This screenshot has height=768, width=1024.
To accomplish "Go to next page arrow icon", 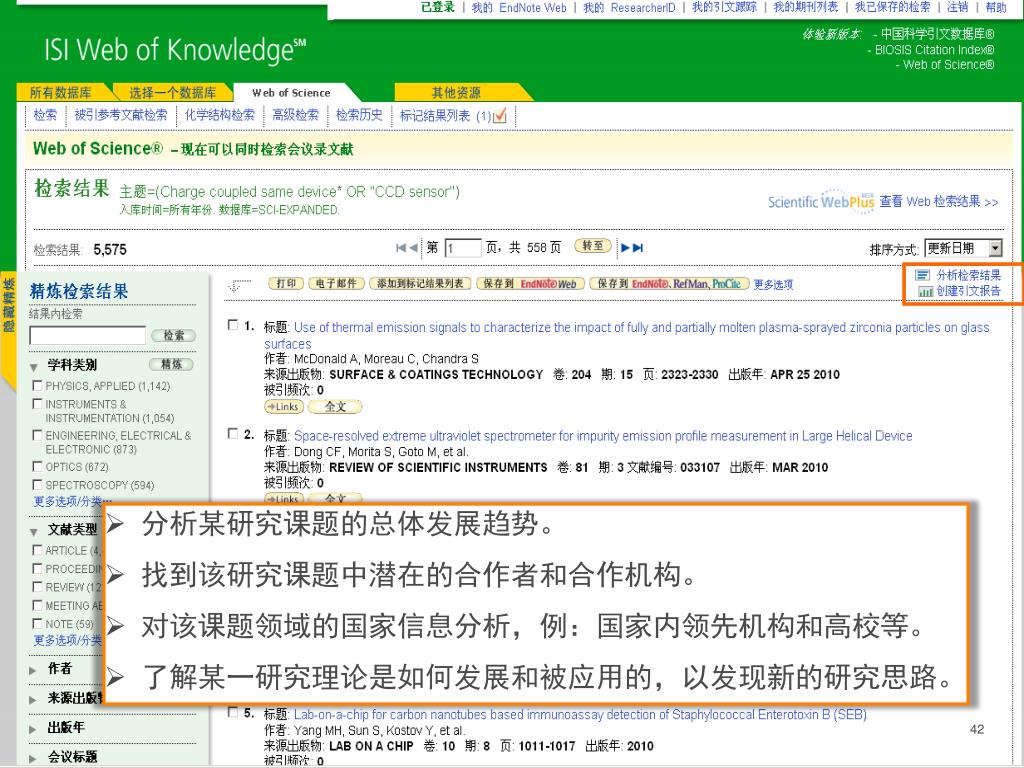I will coord(625,248).
